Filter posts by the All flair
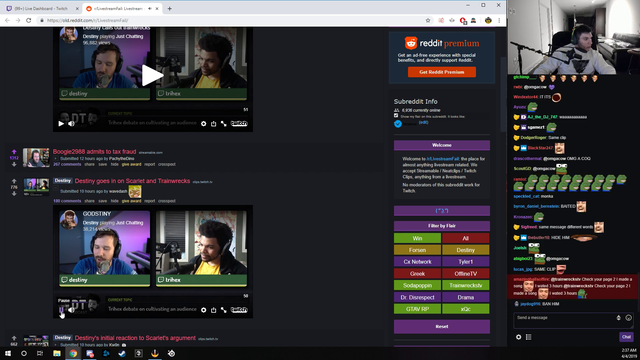 466,238
